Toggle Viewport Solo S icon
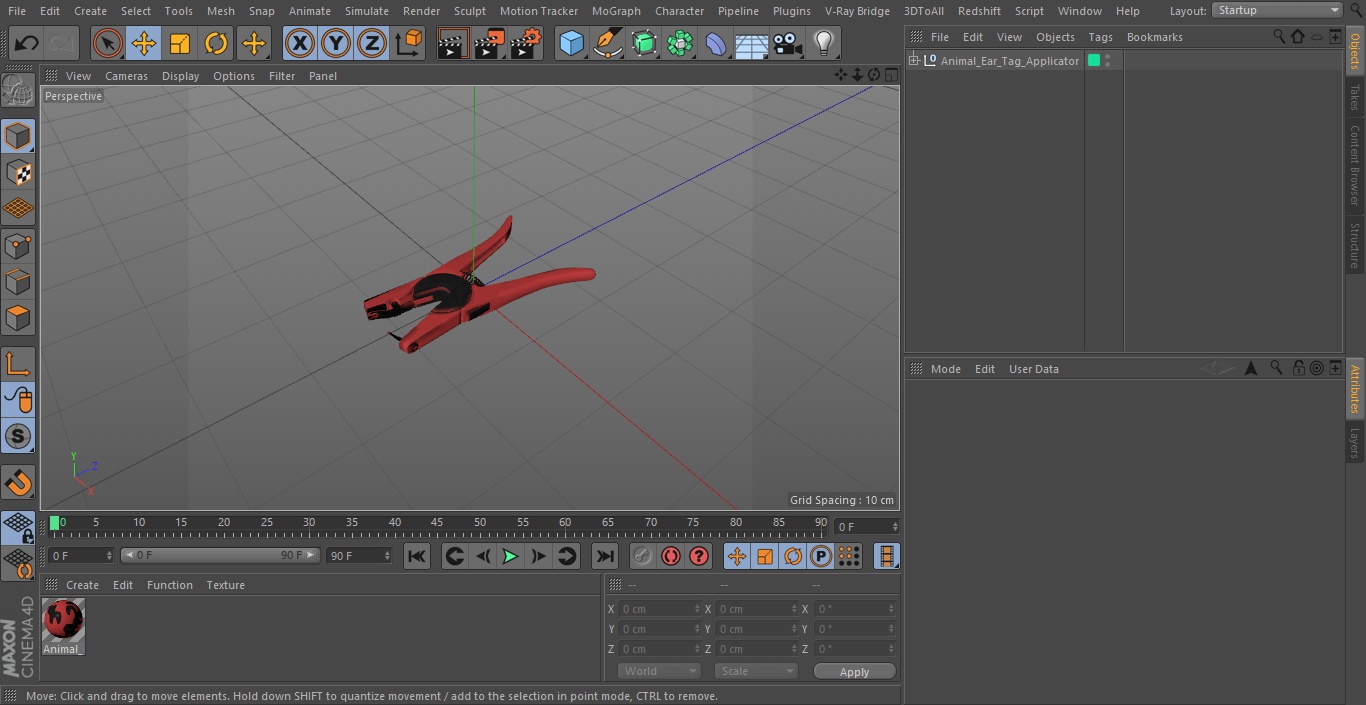Image resolution: width=1366 pixels, height=705 pixels. pos(18,436)
